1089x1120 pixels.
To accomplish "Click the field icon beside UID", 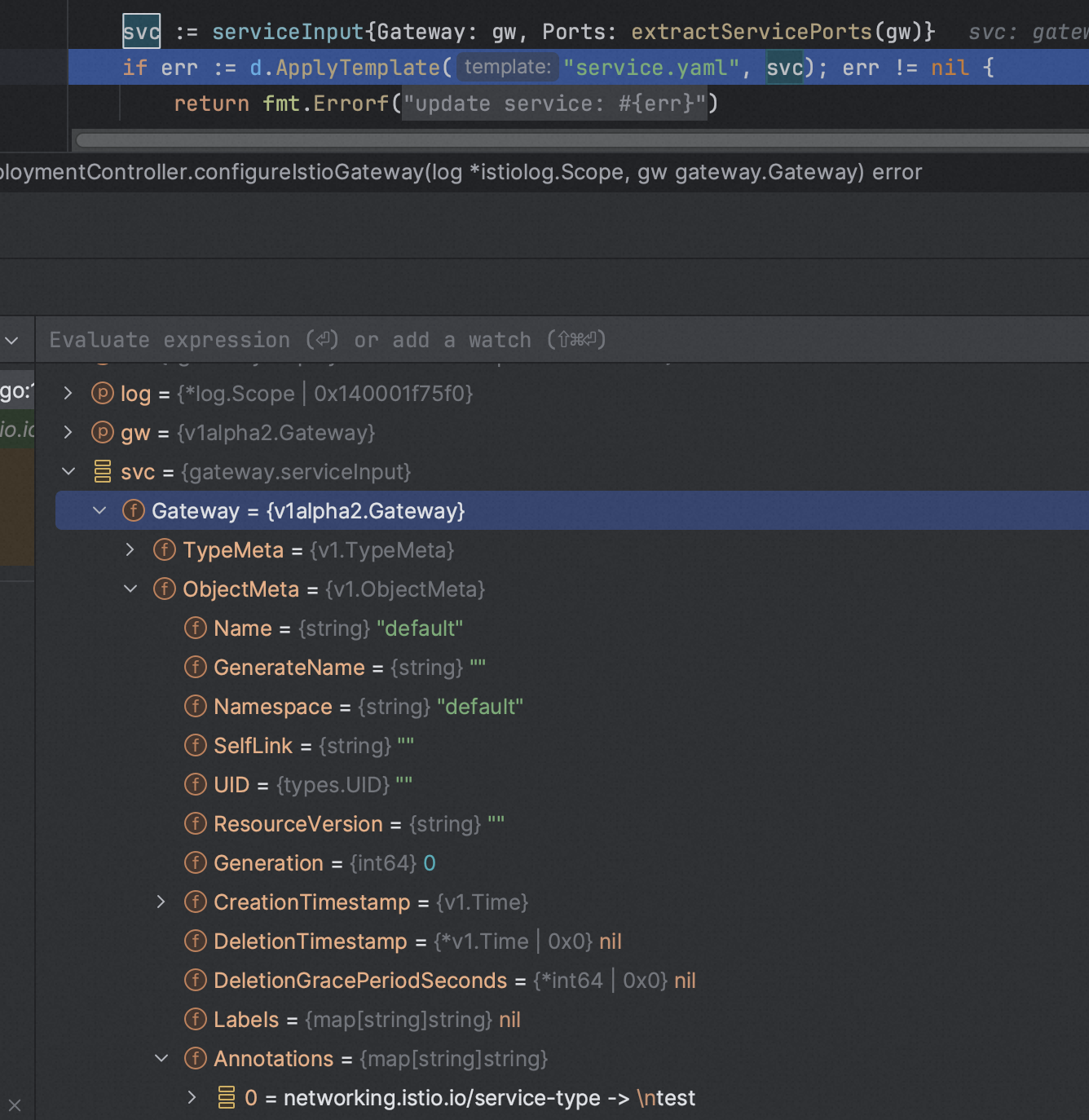I will coord(196,785).
